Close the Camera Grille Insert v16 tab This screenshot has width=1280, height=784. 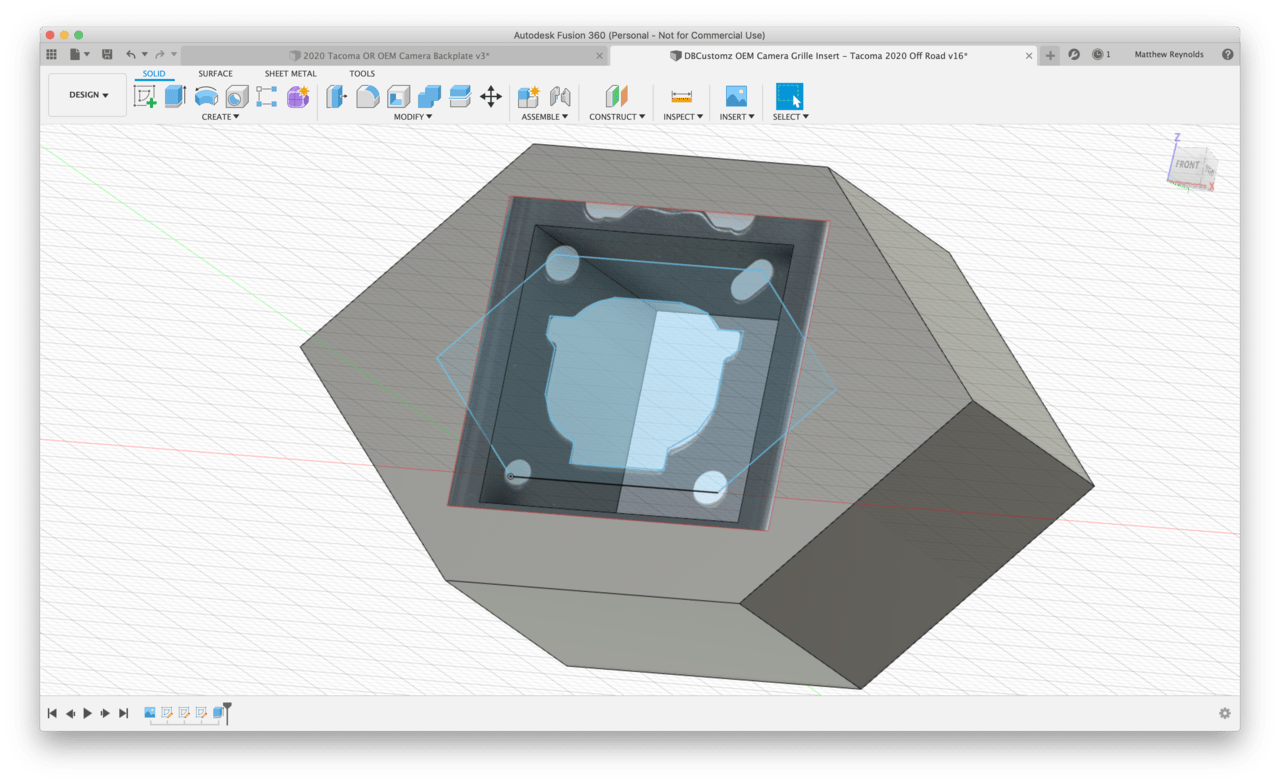click(x=1029, y=56)
